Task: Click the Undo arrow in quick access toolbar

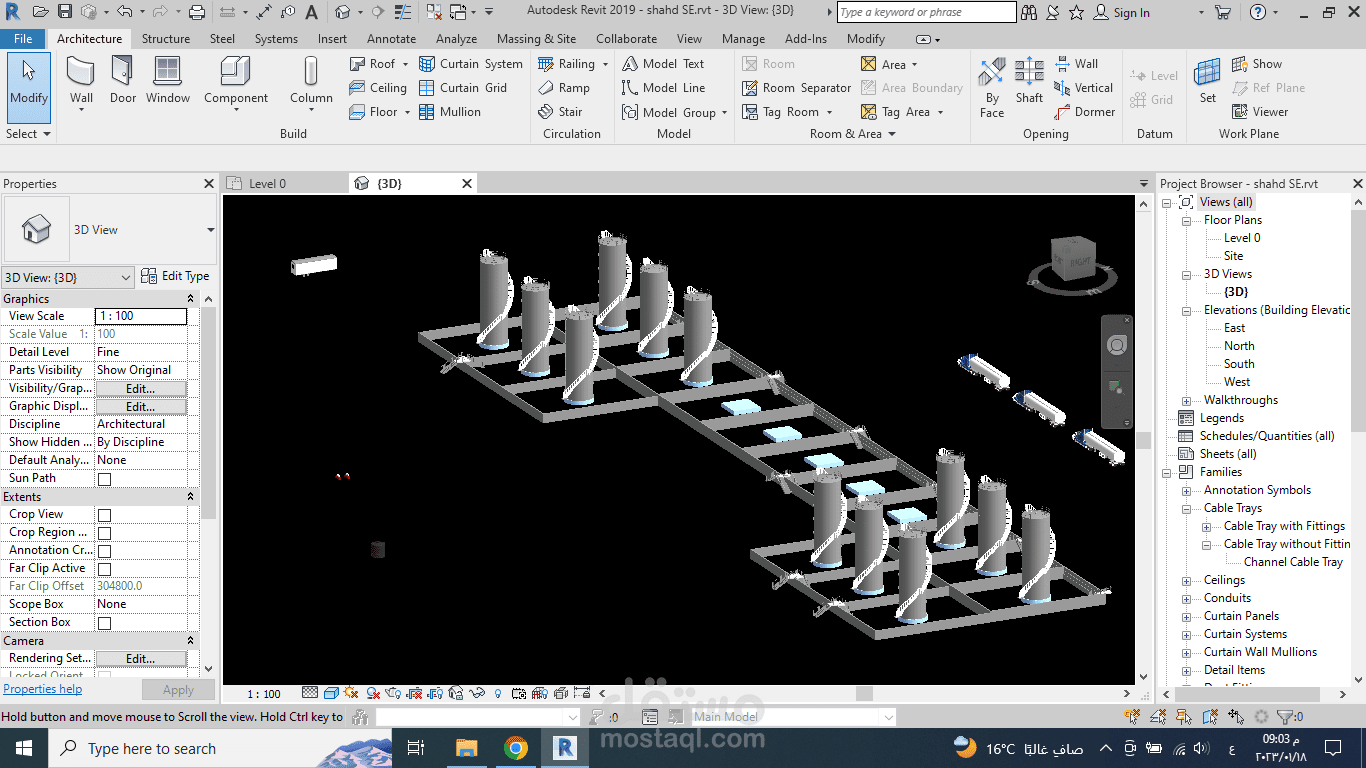Action: pyautogui.click(x=124, y=13)
